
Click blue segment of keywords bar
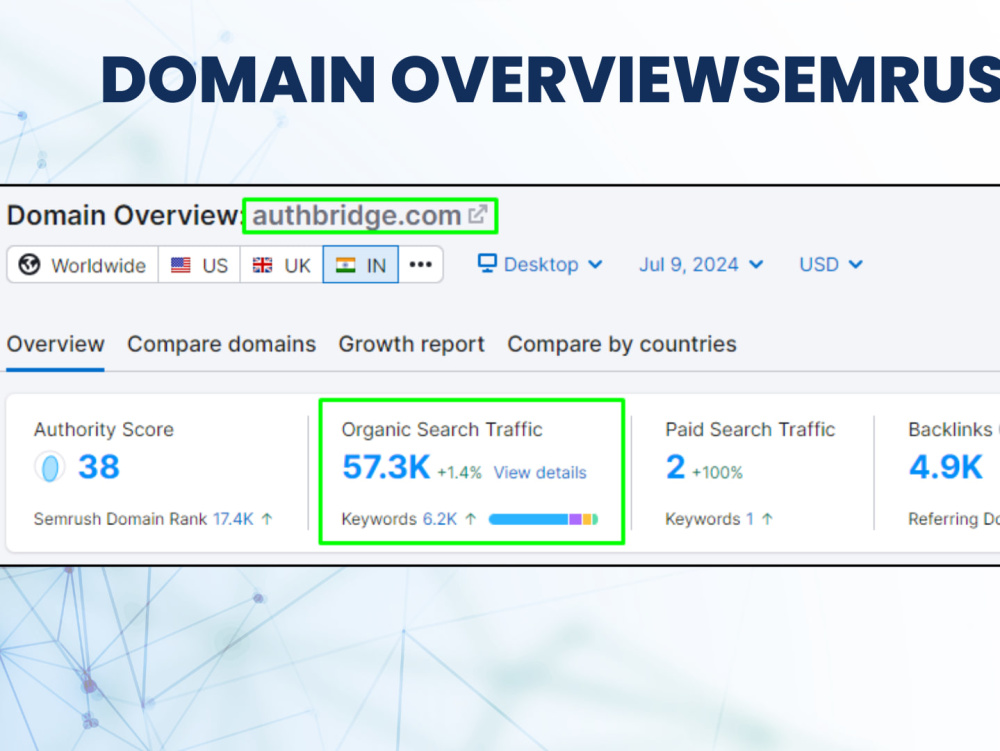coord(529,520)
